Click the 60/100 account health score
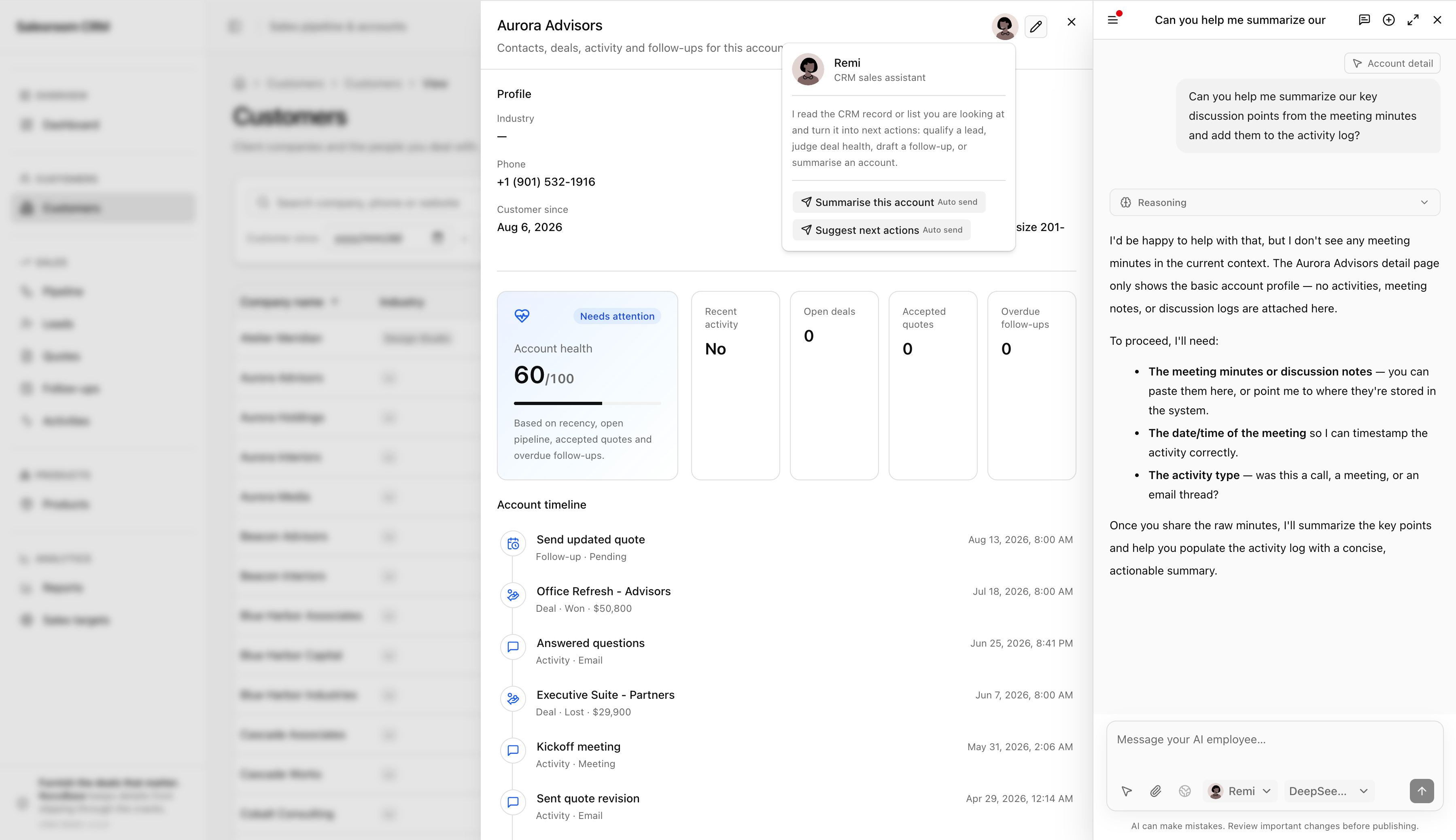 click(x=543, y=375)
